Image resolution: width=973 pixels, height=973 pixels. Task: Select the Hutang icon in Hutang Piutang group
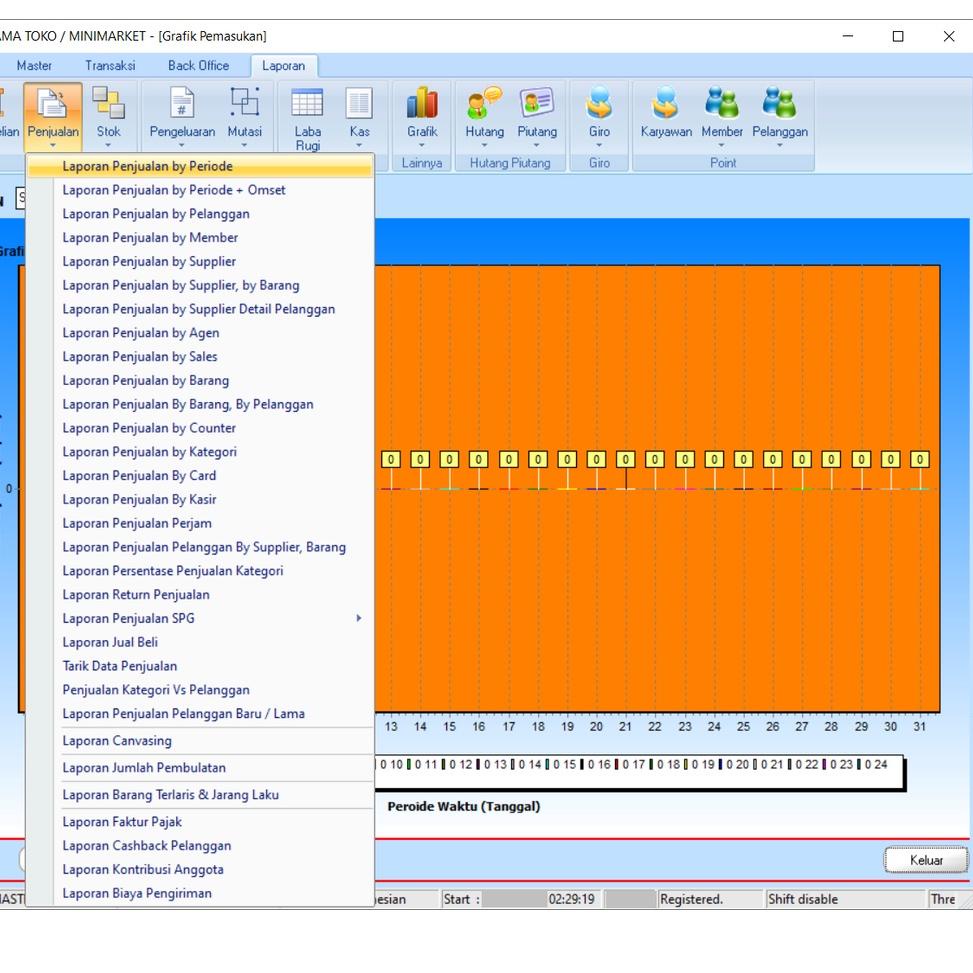click(x=483, y=110)
